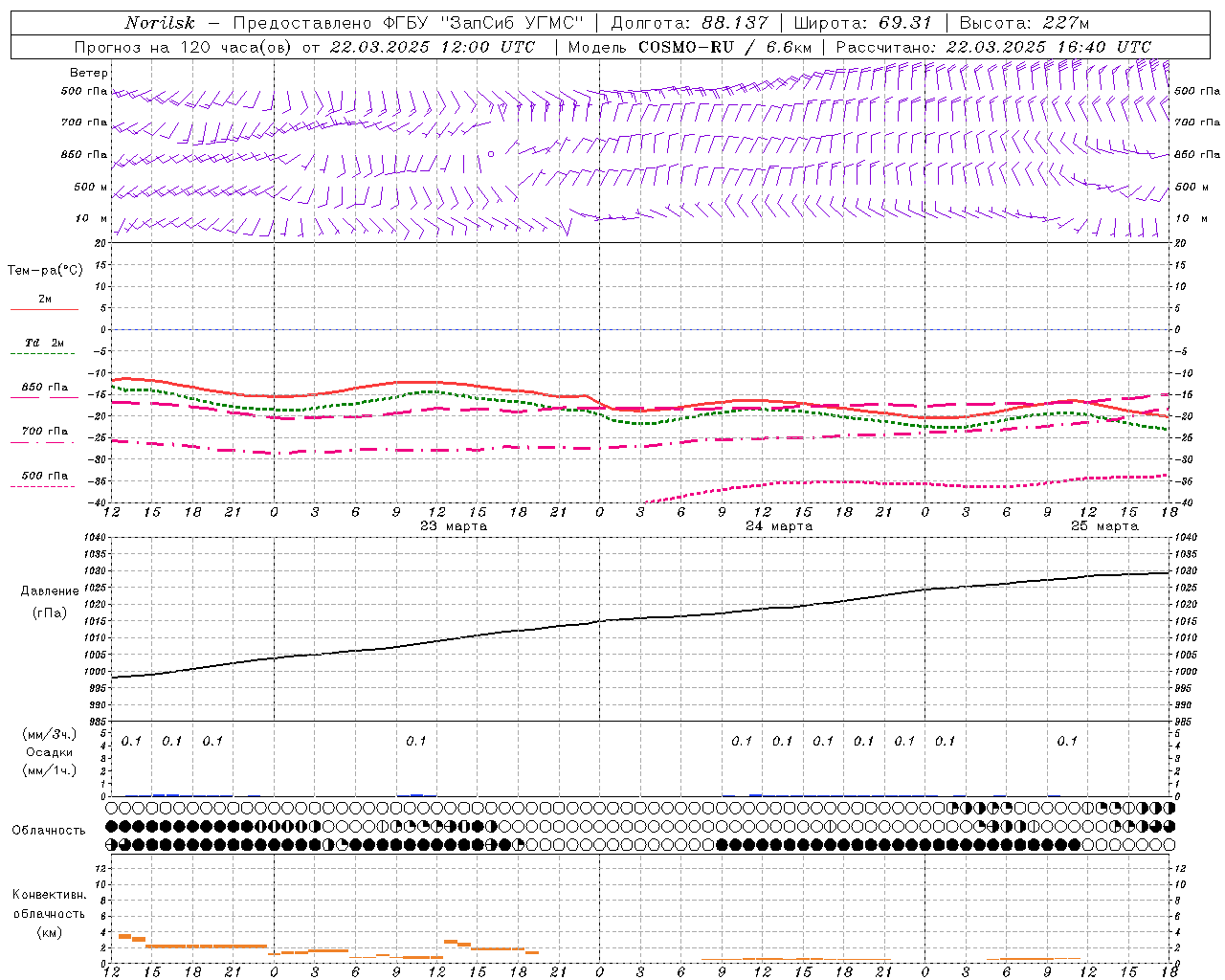Viewport: 1225px width, 980px height.
Task: Click the blue zero-degree line in temperature chart
Action: (x=642, y=329)
